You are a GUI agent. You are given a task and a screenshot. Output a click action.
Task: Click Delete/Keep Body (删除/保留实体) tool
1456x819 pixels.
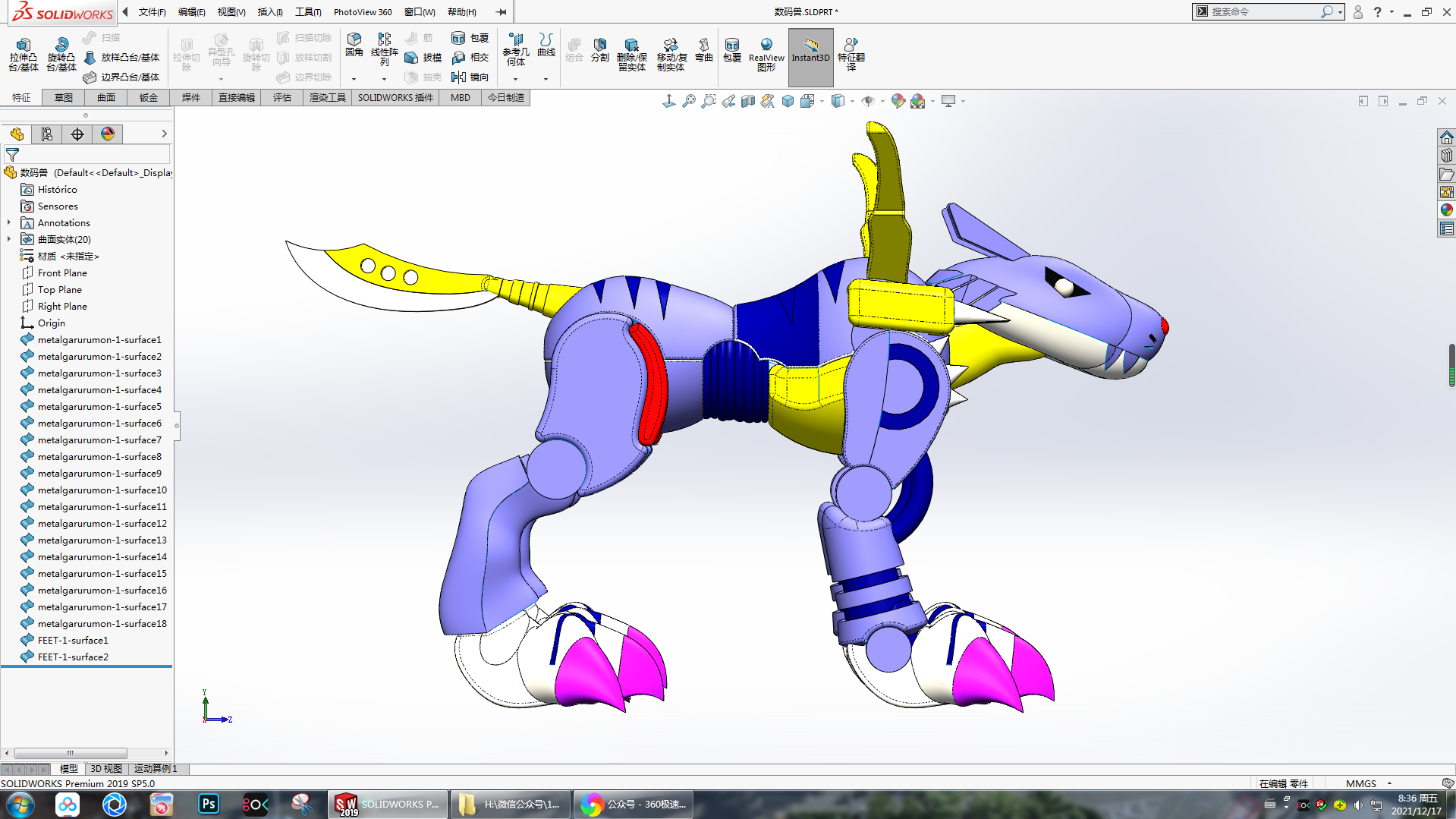pos(631,55)
